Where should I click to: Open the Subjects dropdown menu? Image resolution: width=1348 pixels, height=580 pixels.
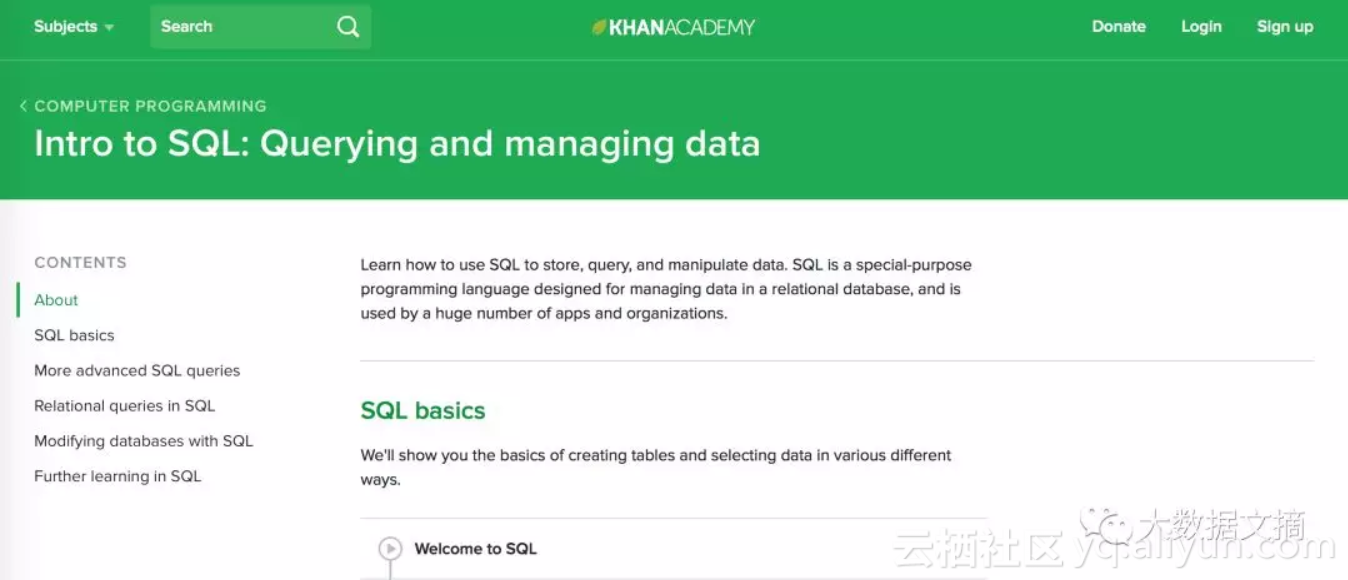pos(74,27)
